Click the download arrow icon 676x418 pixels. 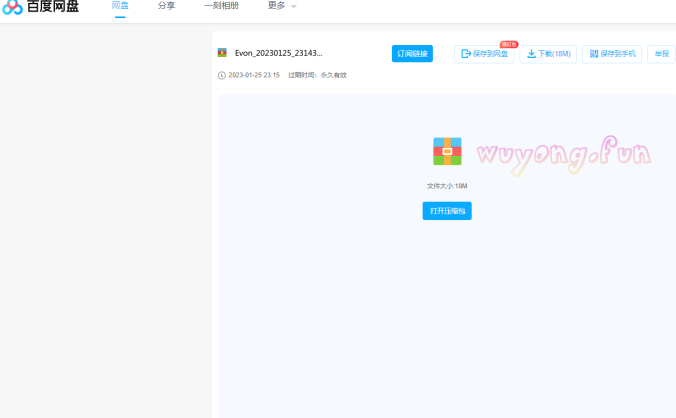531,54
